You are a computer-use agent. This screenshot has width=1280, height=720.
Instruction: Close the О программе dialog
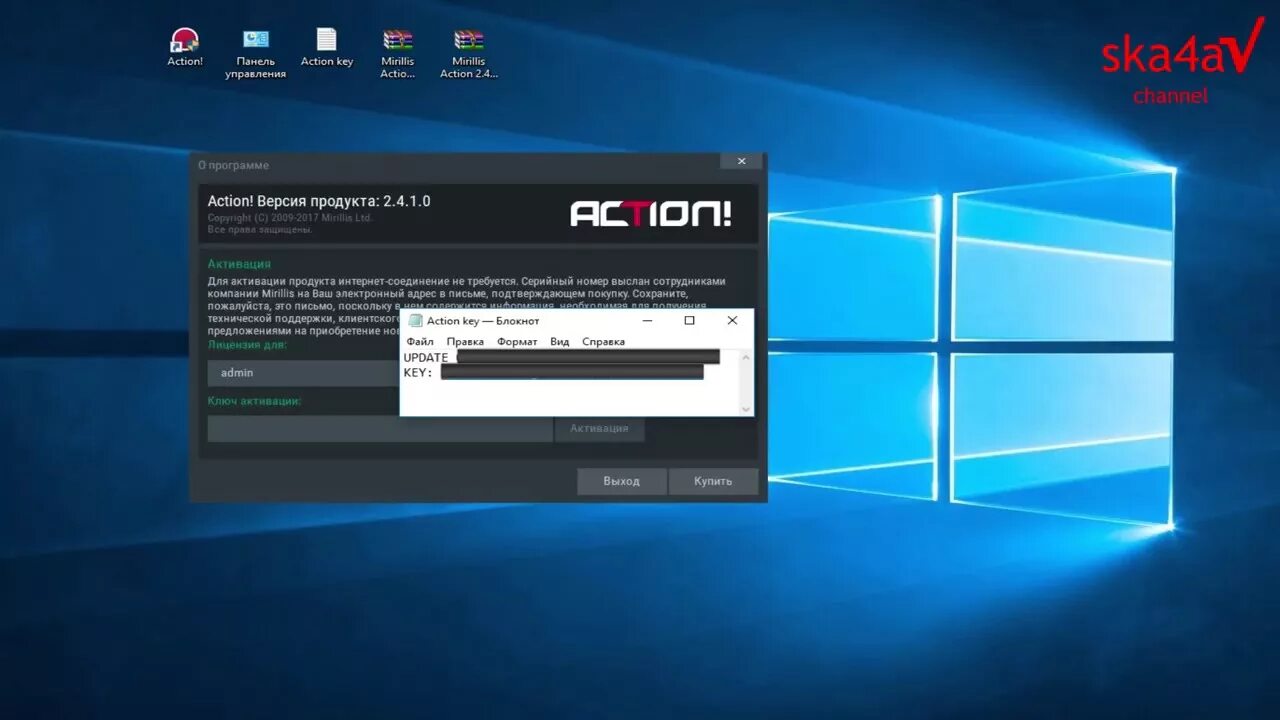point(741,161)
